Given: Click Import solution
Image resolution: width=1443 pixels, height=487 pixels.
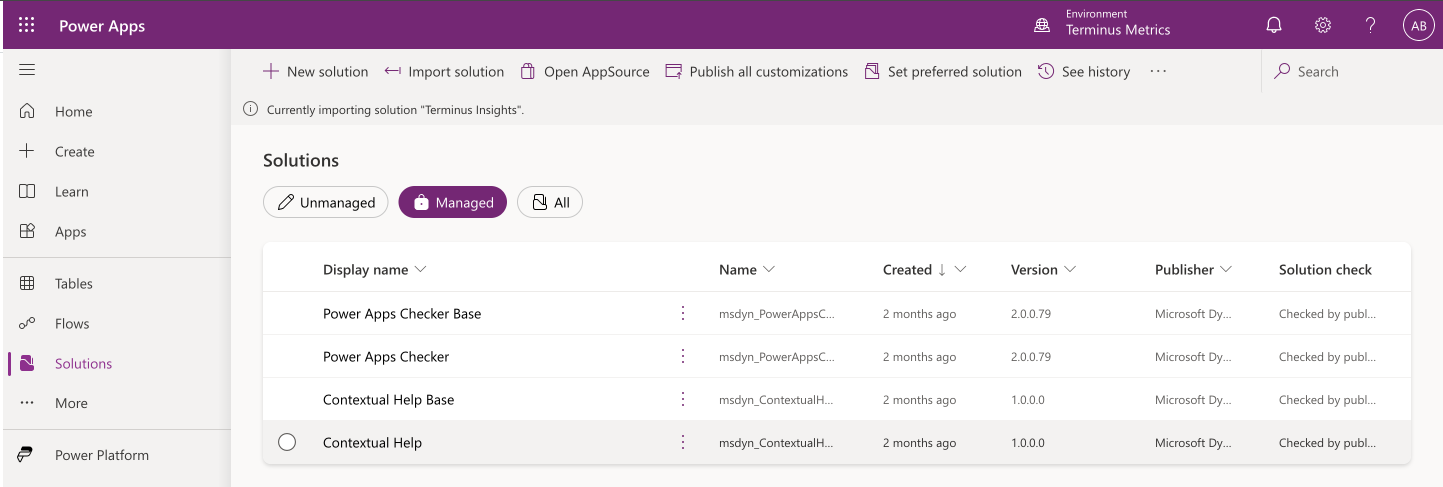Looking at the screenshot, I should pos(444,72).
